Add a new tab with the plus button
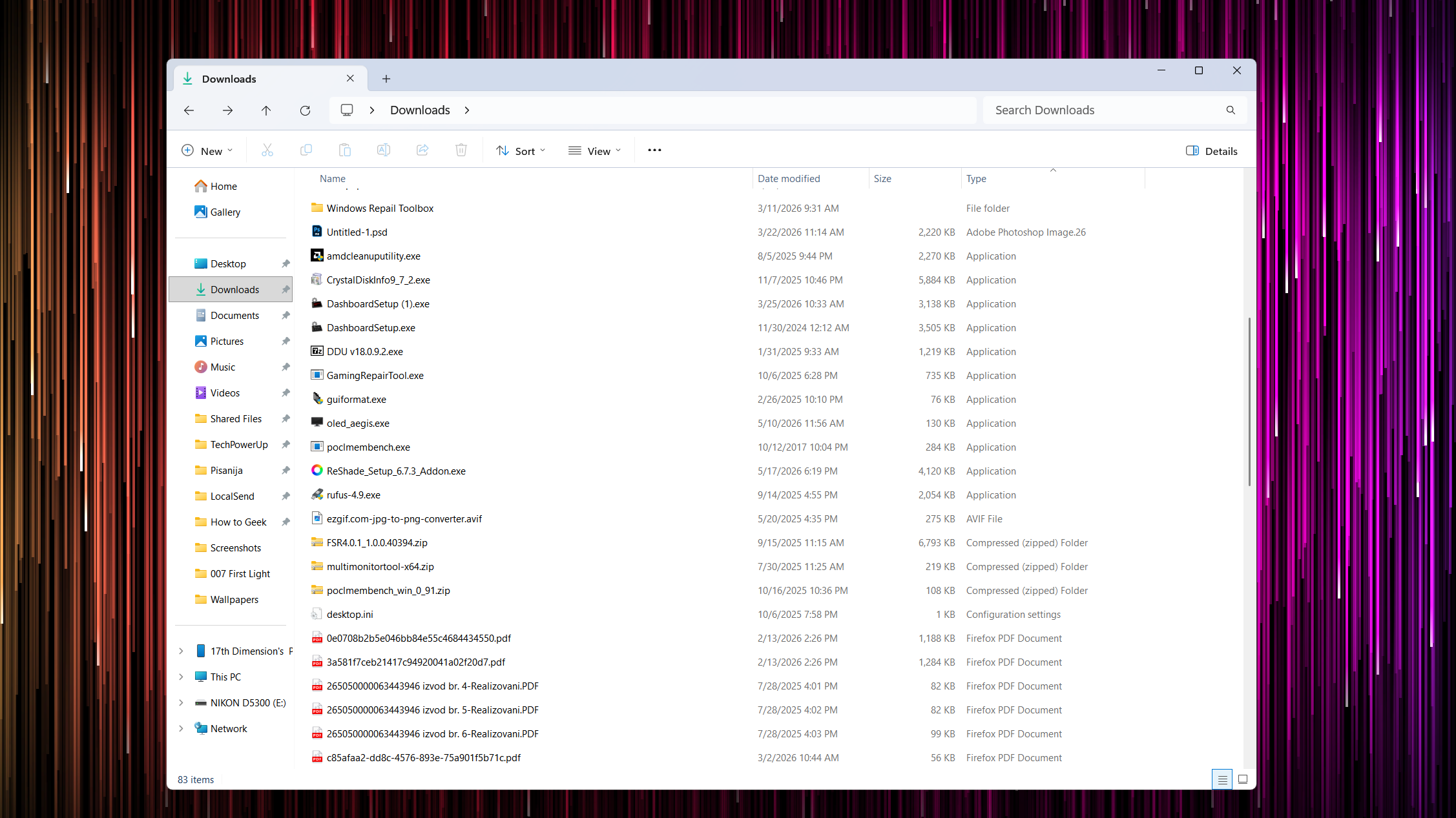Viewport: 1456px width, 818px height. tap(386, 79)
